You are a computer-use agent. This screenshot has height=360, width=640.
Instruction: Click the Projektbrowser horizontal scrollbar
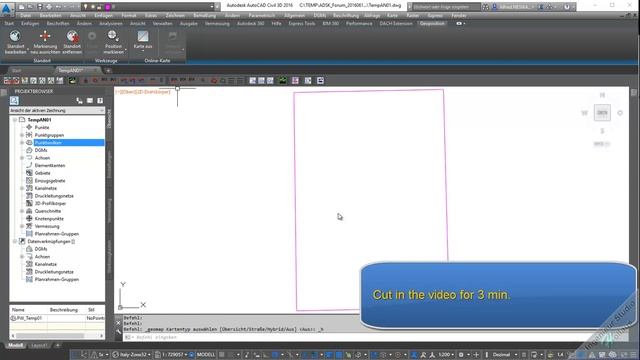point(57,336)
